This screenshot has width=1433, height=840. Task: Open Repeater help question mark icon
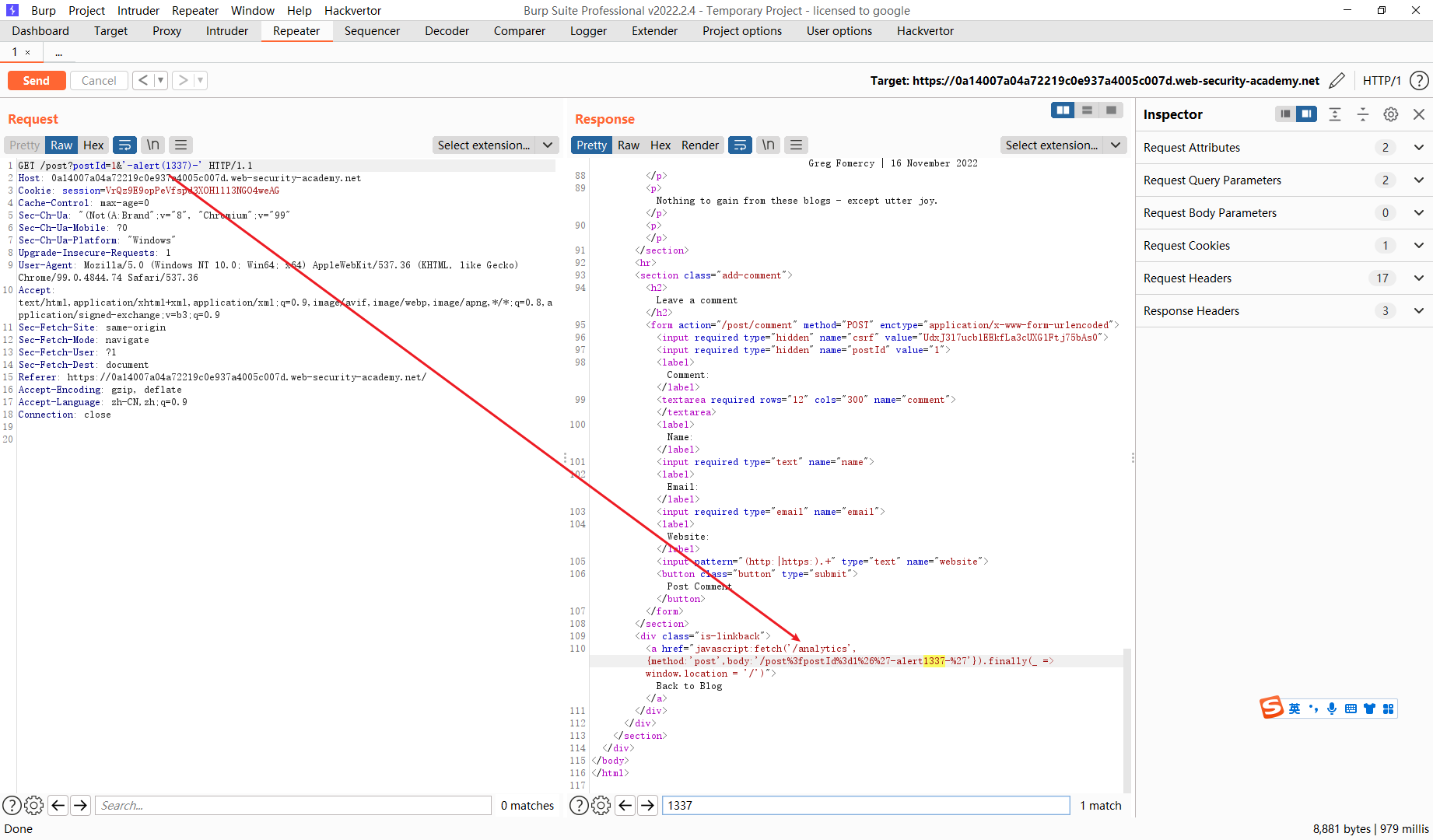pos(1419,81)
